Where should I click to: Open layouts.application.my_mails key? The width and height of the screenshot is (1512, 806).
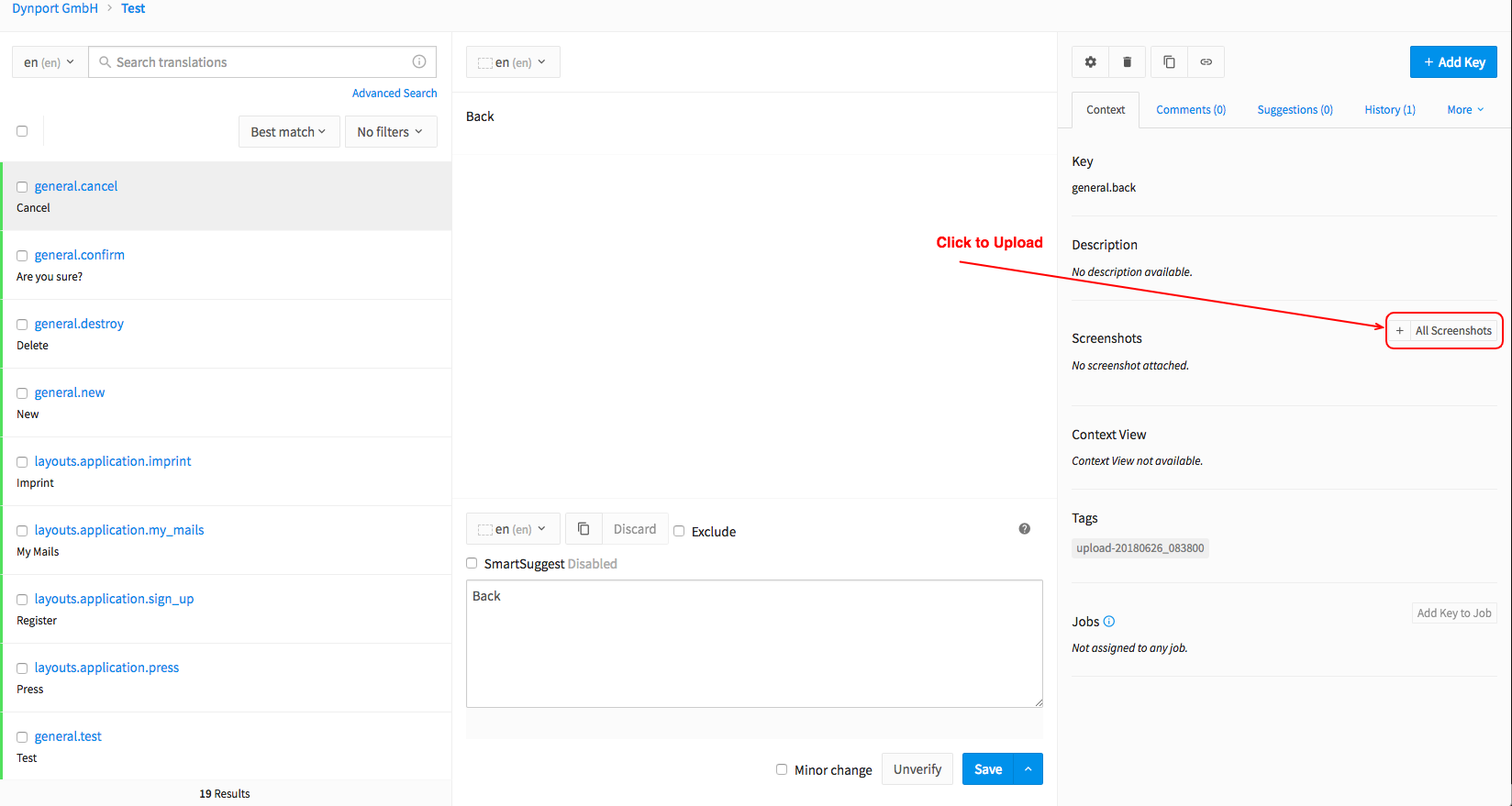tap(119, 530)
